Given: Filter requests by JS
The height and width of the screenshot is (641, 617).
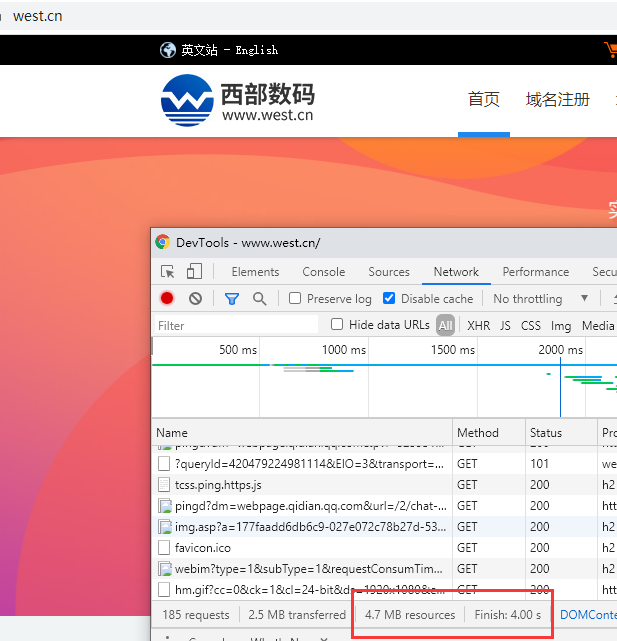Looking at the screenshot, I should 505,325.
